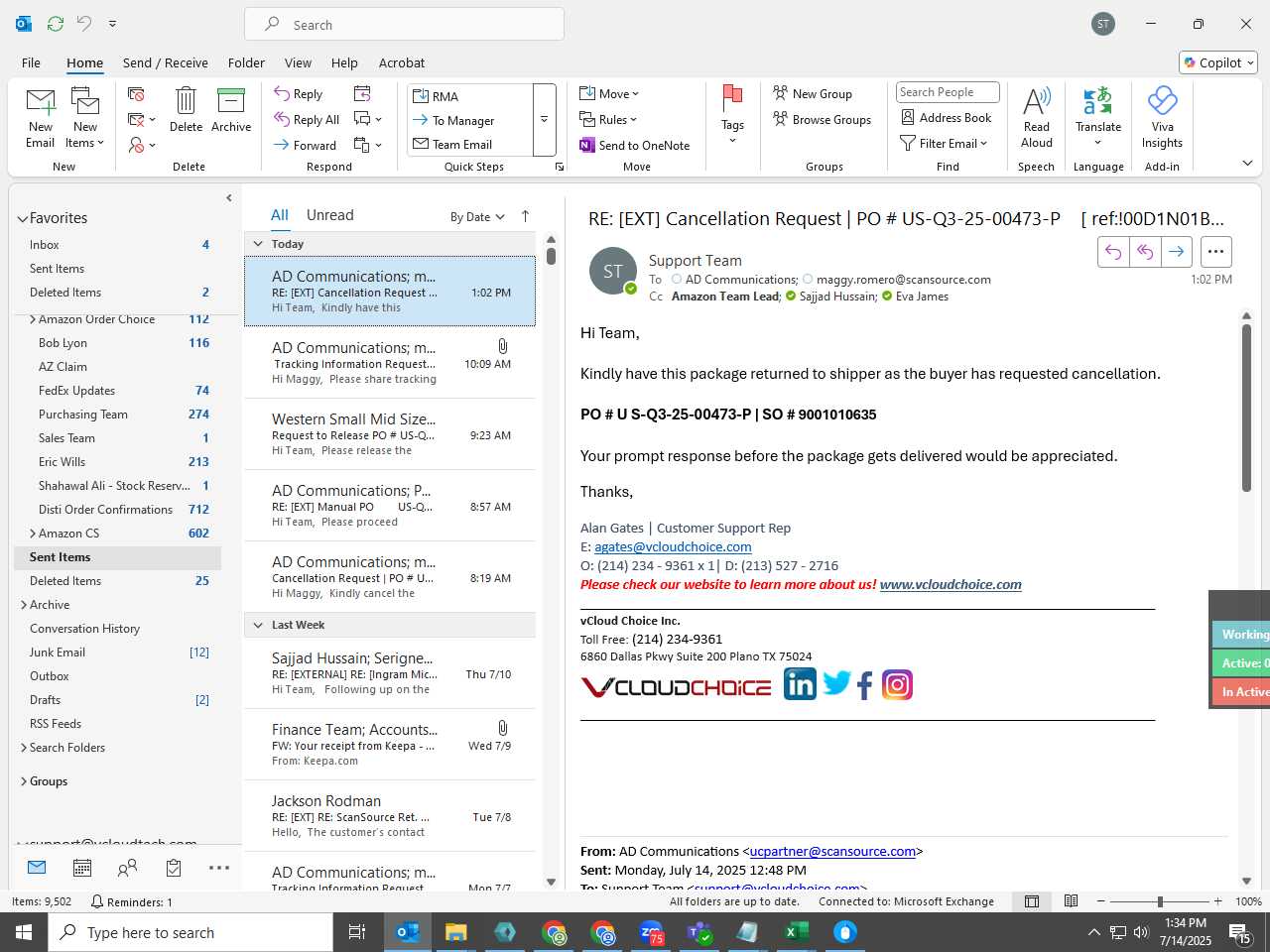The width and height of the screenshot is (1270, 952).
Task: Click LinkedIn icon in email signature
Action: click(800, 684)
